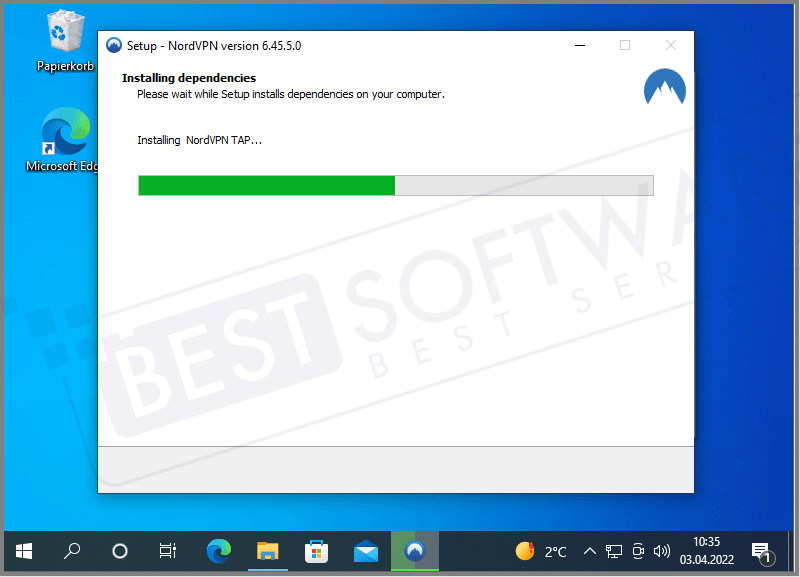Open network status icon in system tray
The height and width of the screenshot is (577, 800).
tap(614, 551)
